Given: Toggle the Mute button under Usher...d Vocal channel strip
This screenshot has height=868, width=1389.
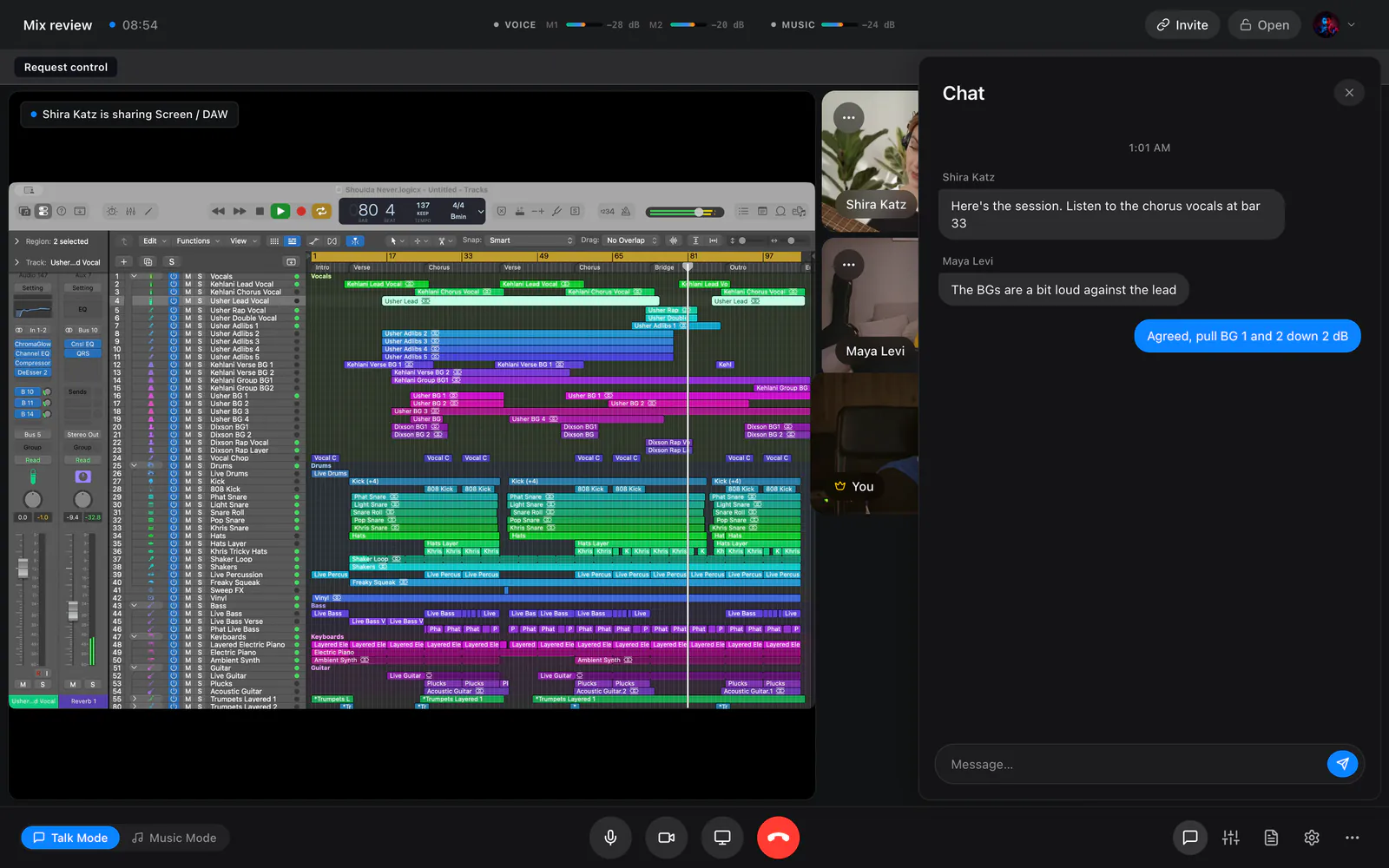Looking at the screenshot, I should (23, 684).
